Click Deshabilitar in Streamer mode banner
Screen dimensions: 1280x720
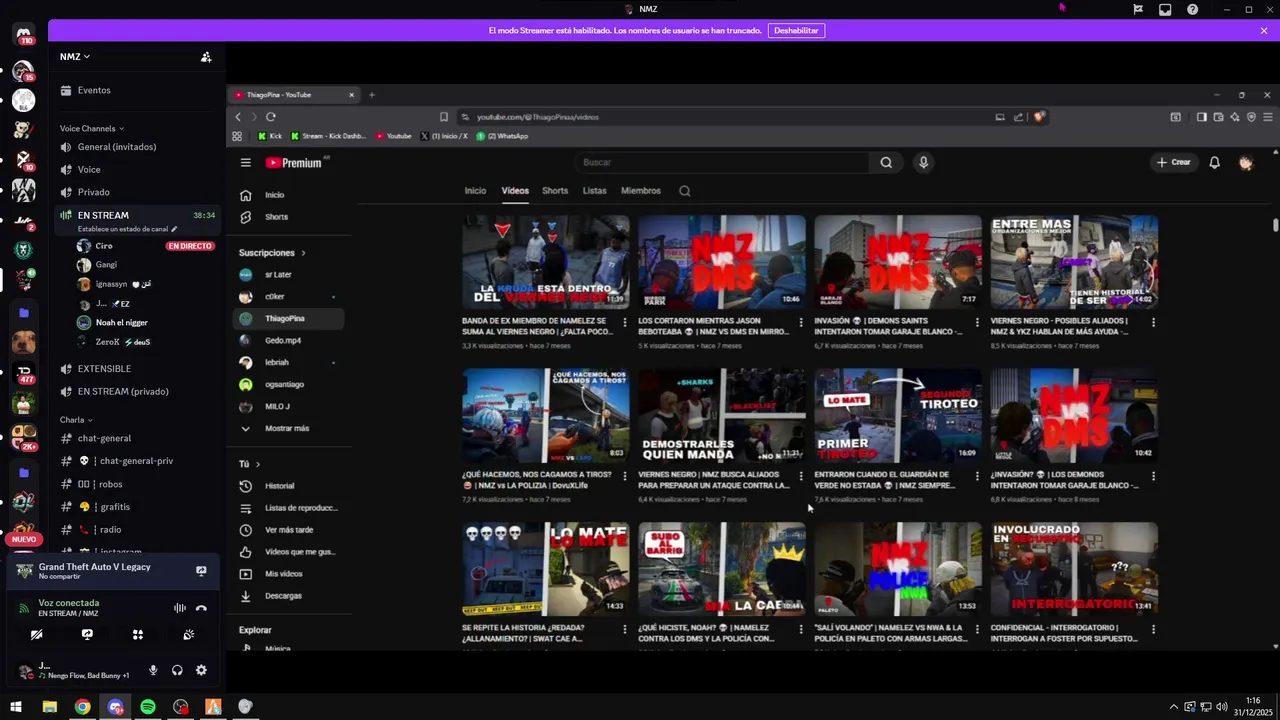796,31
